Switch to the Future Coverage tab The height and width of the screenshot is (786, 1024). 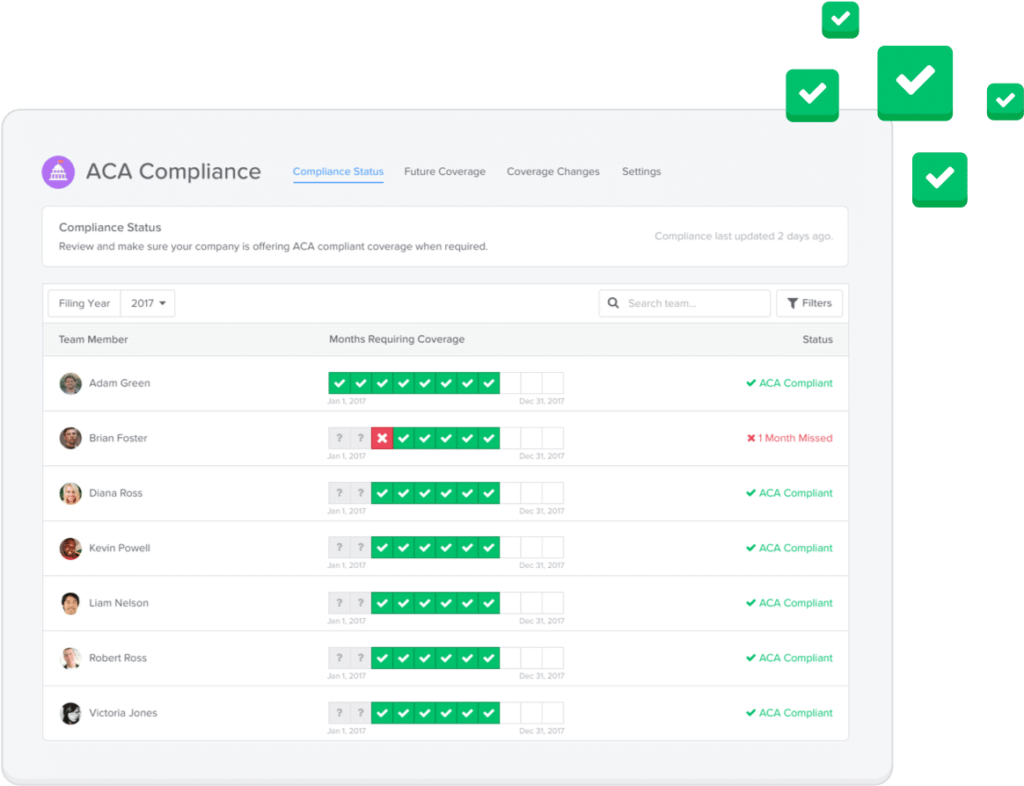(444, 172)
